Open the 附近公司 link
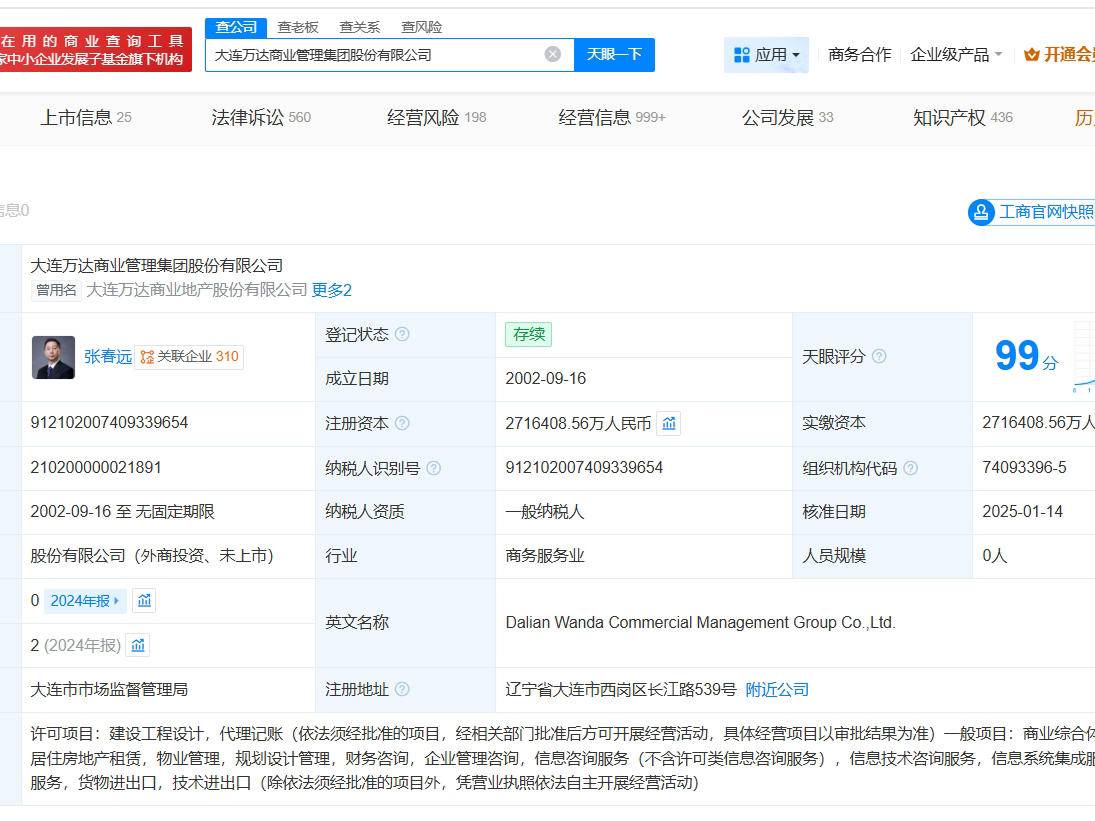The image size is (1095, 821). click(x=777, y=690)
